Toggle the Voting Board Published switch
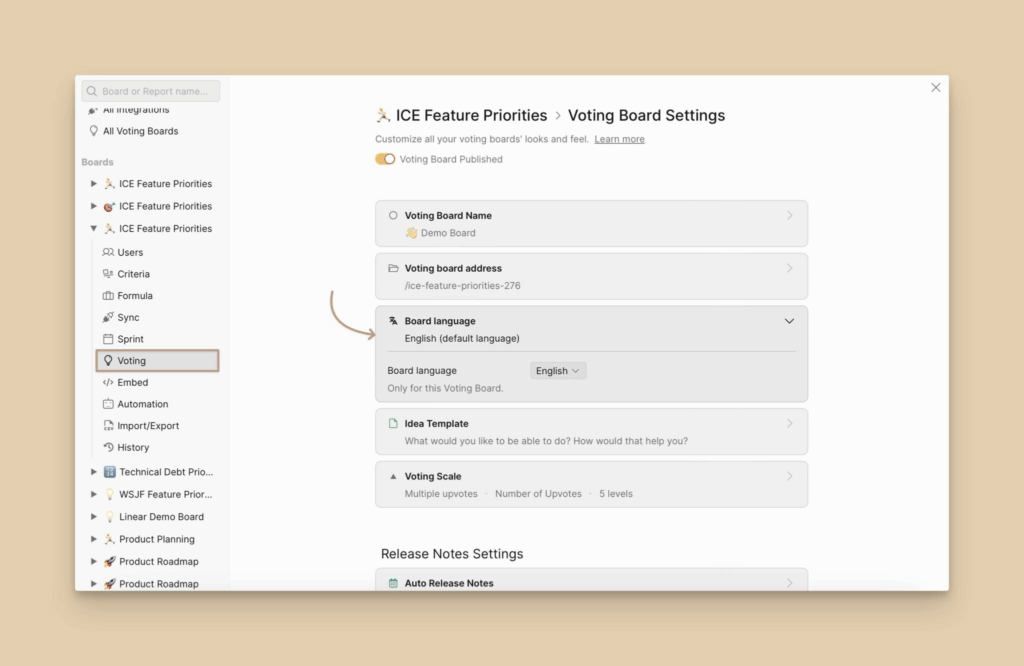Image resolution: width=1024 pixels, height=666 pixels. point(385,159)
